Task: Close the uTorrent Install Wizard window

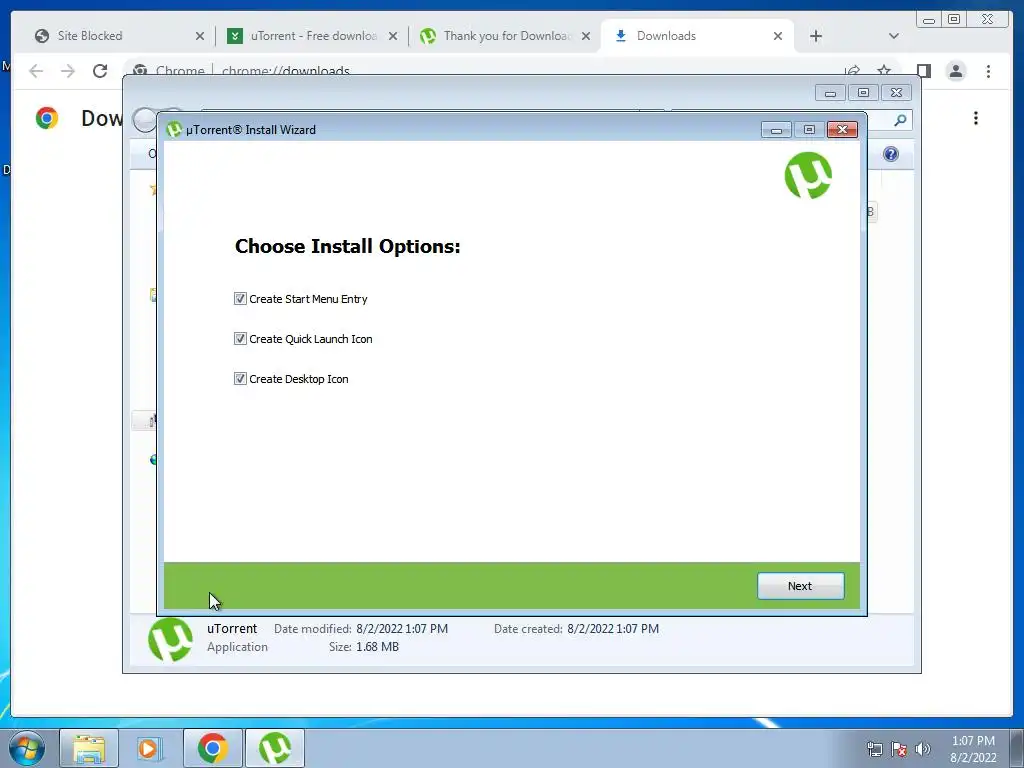Action: [842, 129]
